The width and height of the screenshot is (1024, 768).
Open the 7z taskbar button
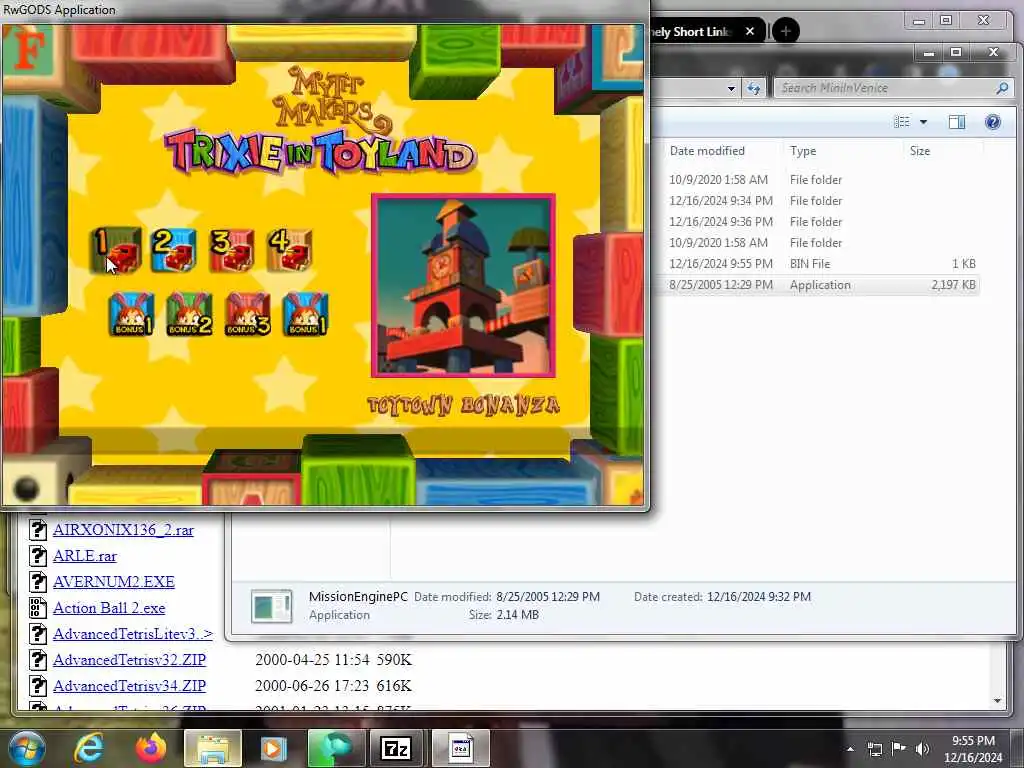coord(396,748)
